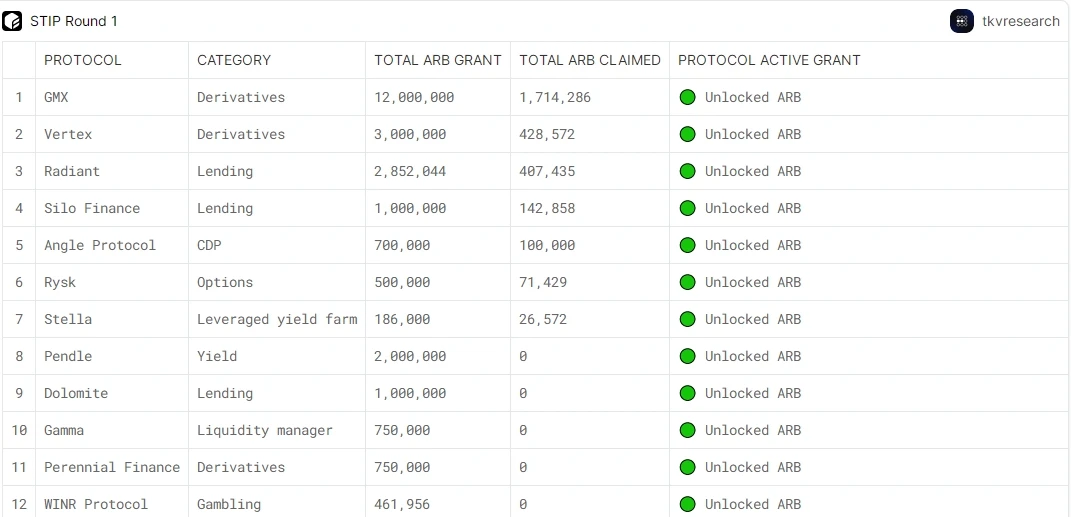Click the Dune logo icon beside STIP Round 1
1071x517 pixels.
[12, 21]
